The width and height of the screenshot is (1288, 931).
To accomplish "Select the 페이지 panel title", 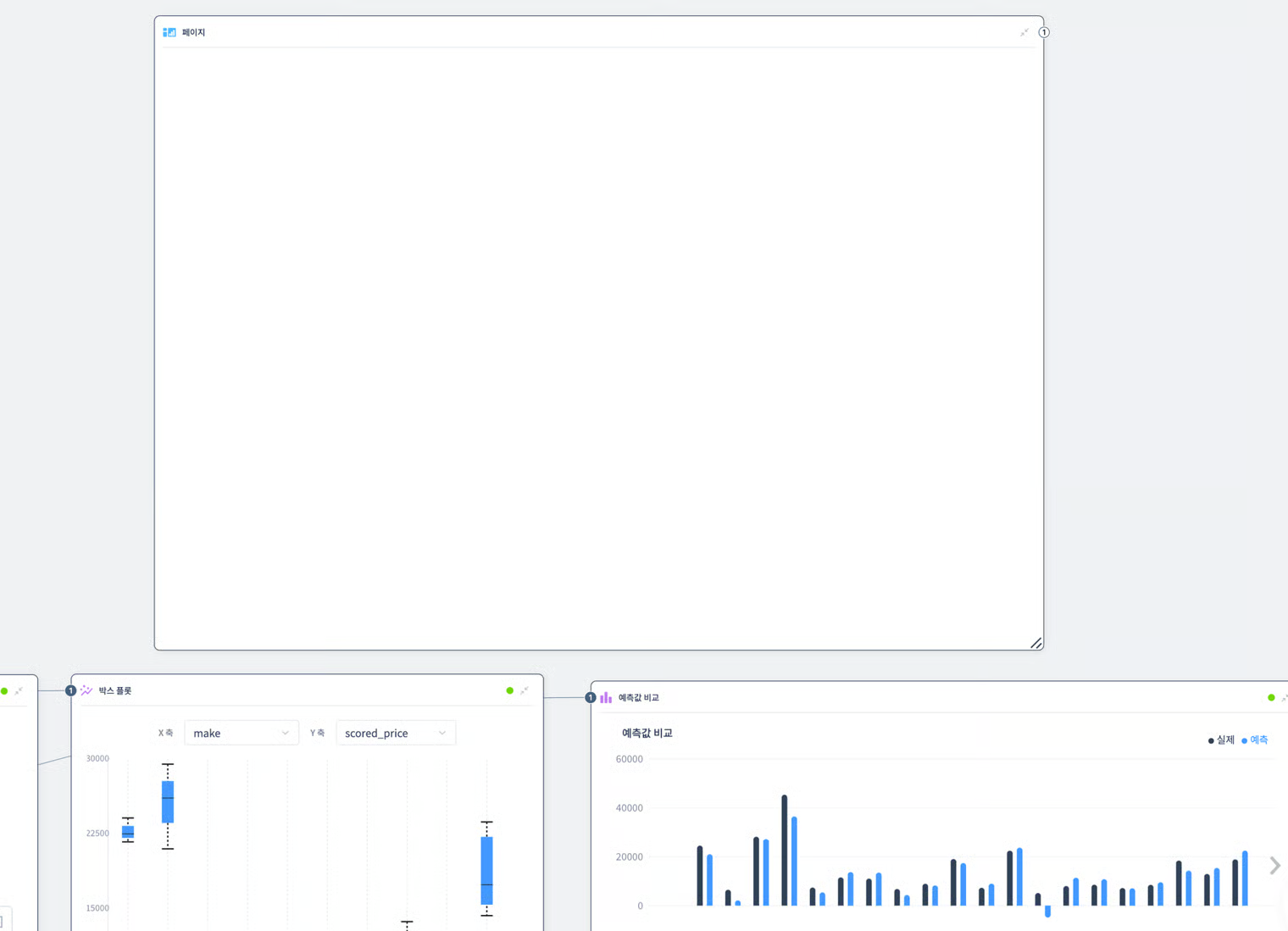I will 193,32.
